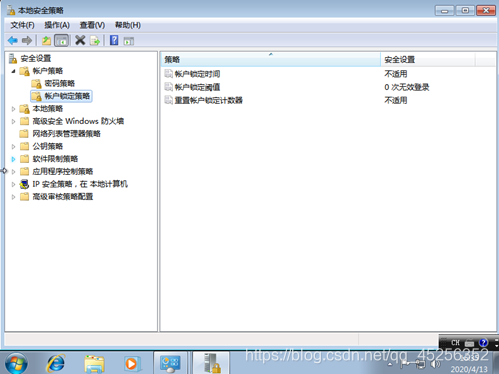Open the 帮助(H) menu
The width and height of the screenshot is (499, 374).
[128, 25]
